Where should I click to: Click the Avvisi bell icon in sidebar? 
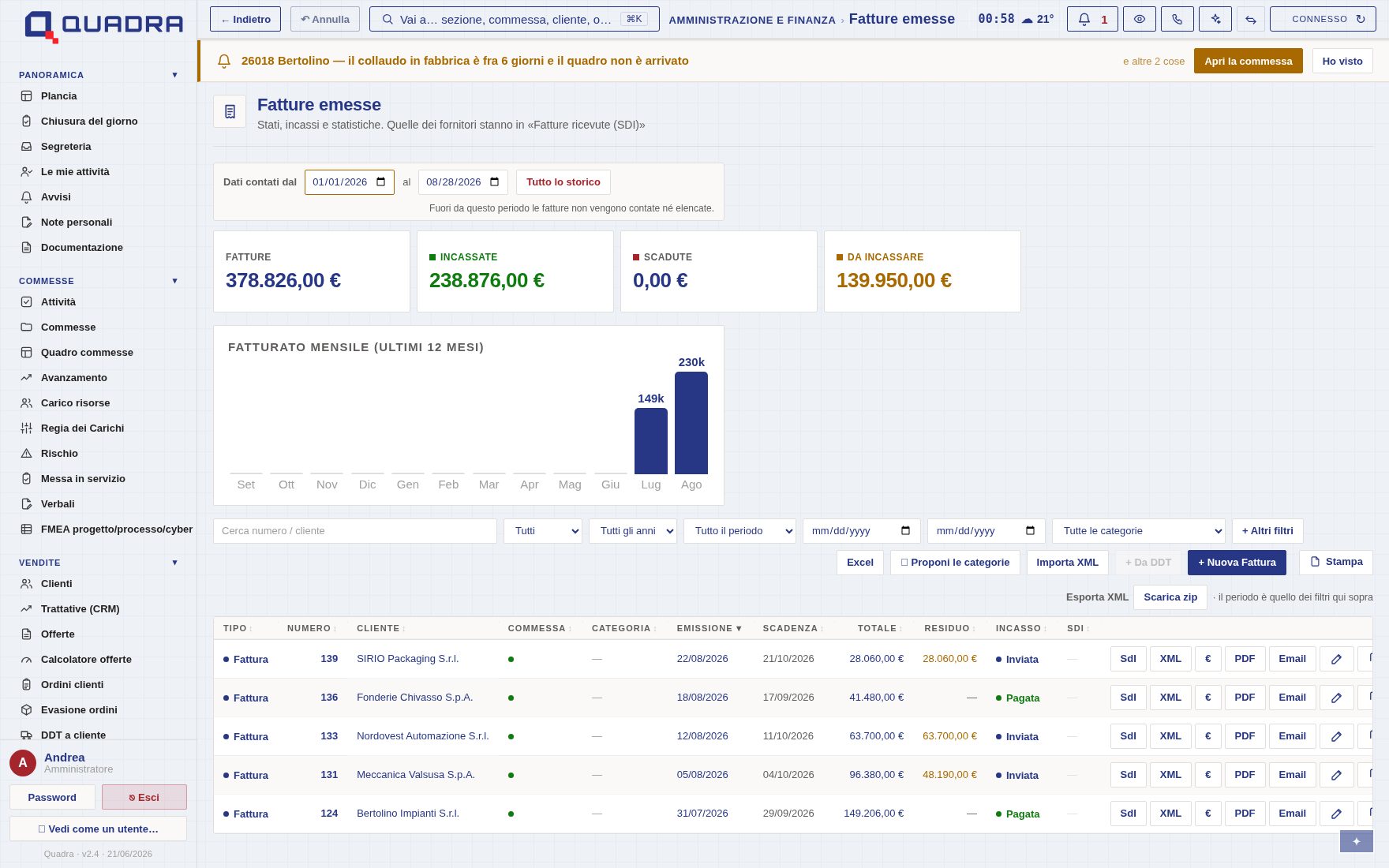[26, 197]
